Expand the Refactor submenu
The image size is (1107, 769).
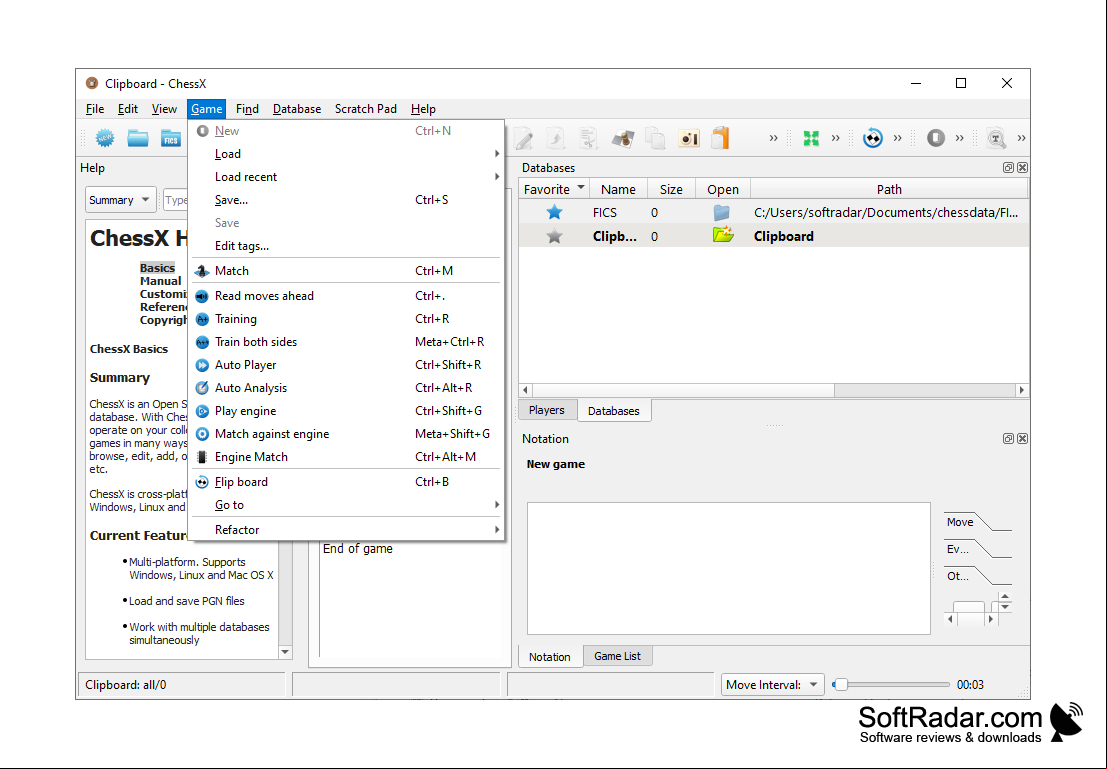[347, 530]
